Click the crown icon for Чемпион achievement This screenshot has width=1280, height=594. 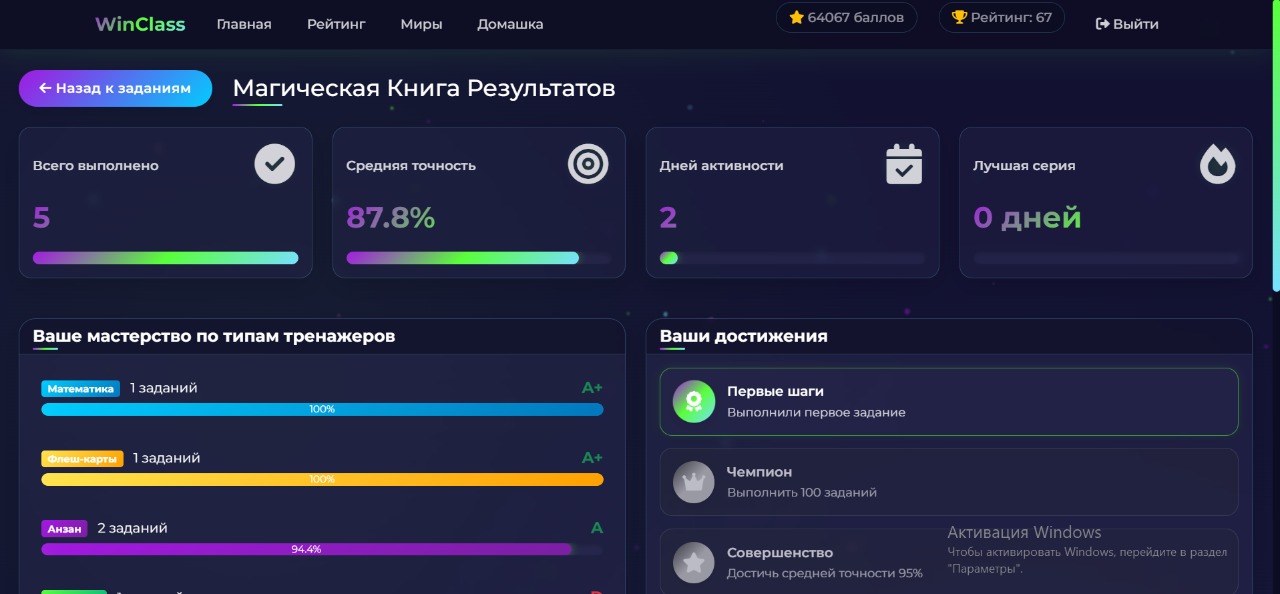(694, 482)
